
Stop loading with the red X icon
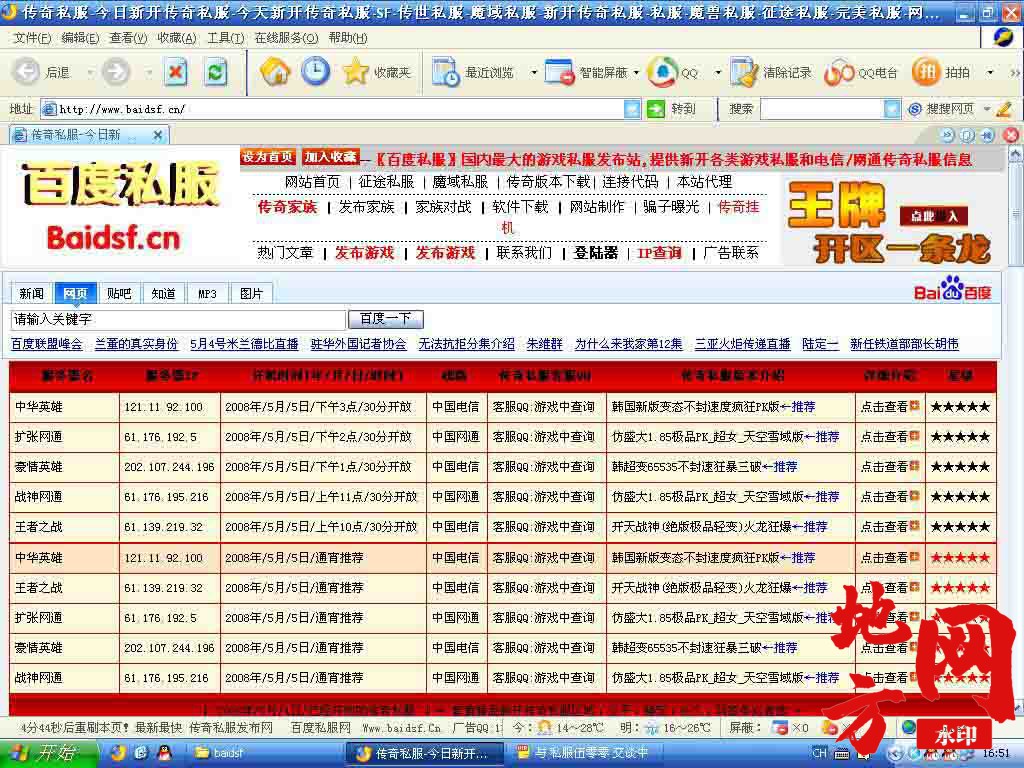click(175, 71)
